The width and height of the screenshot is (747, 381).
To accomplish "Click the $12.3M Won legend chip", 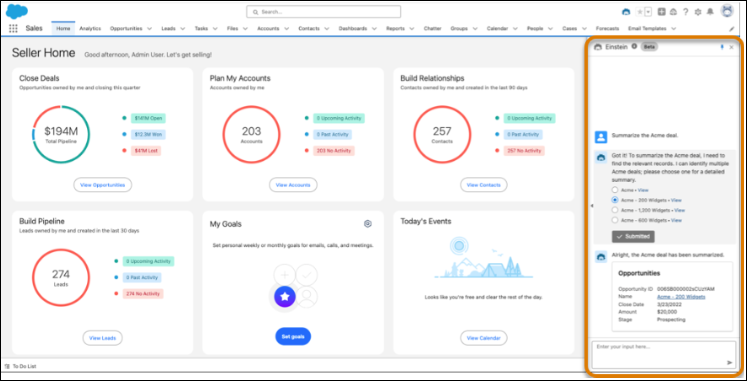I will click(149, 135).
